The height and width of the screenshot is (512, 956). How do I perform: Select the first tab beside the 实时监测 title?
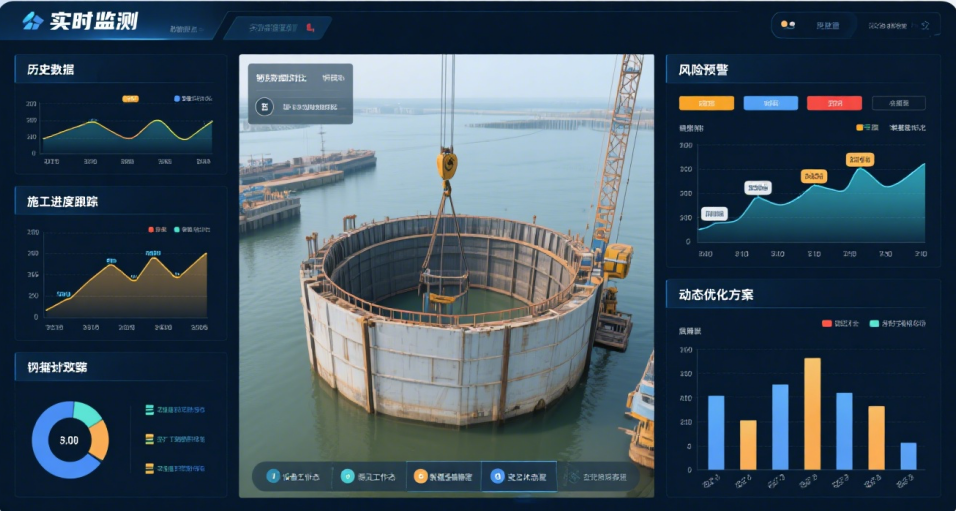click(183, 29)
